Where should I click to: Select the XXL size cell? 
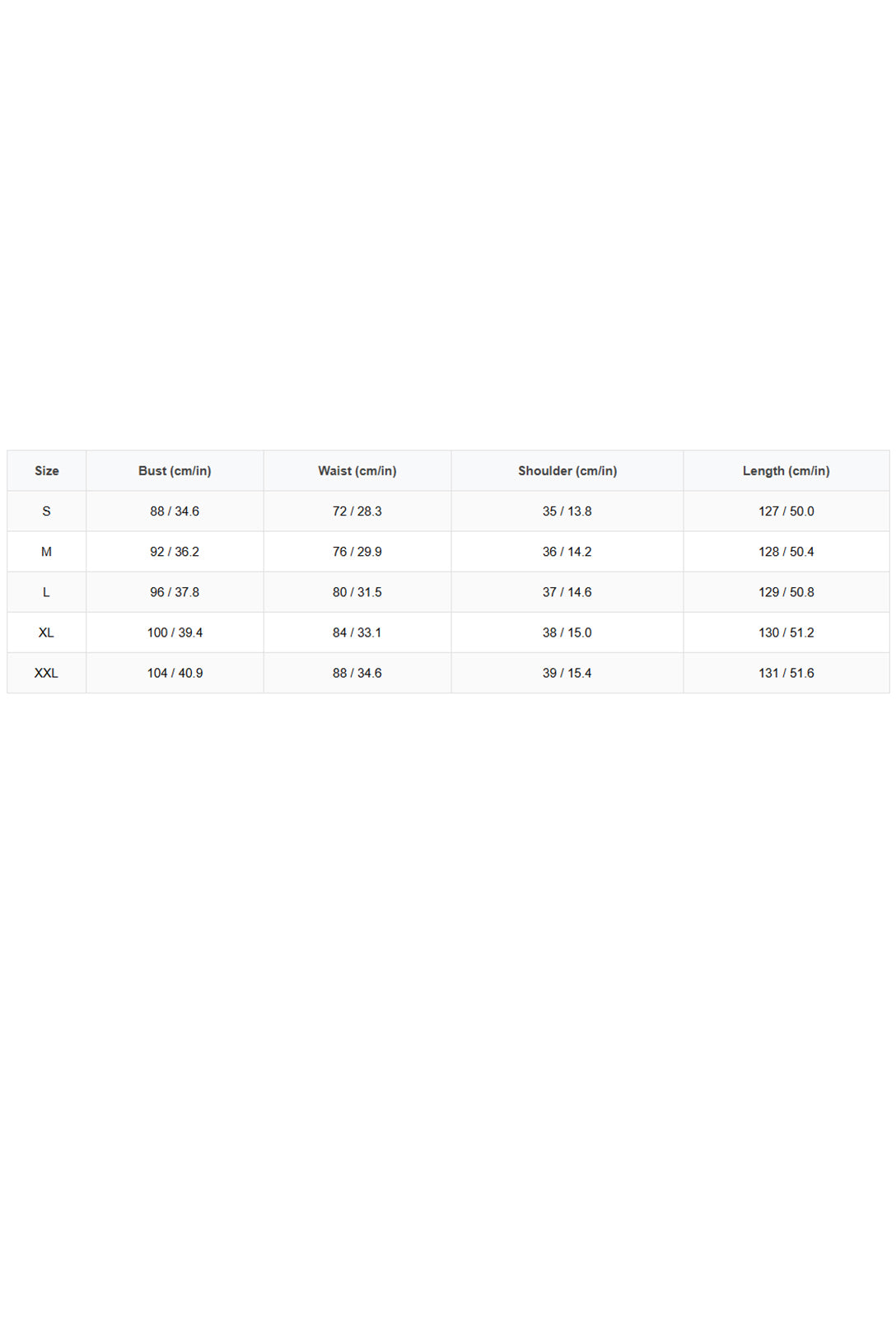click(47, 673)
